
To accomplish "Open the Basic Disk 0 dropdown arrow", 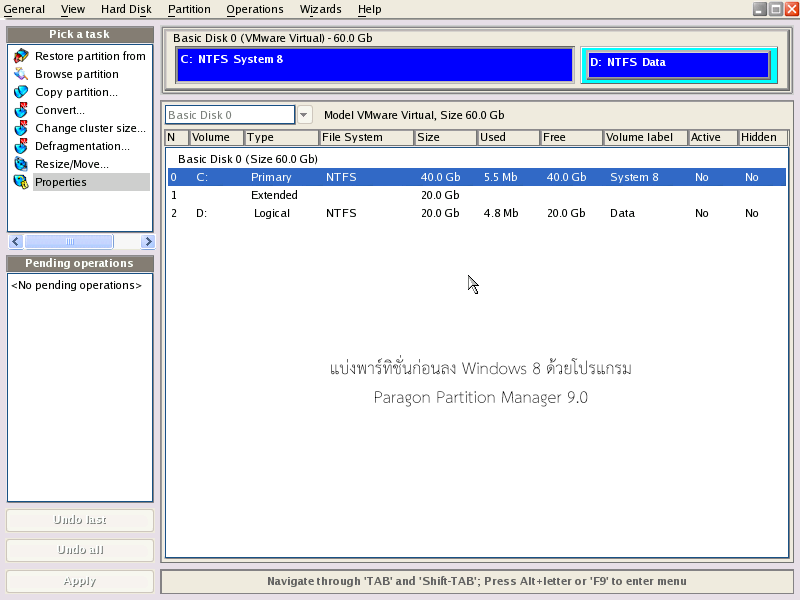I will pos(304,115).
